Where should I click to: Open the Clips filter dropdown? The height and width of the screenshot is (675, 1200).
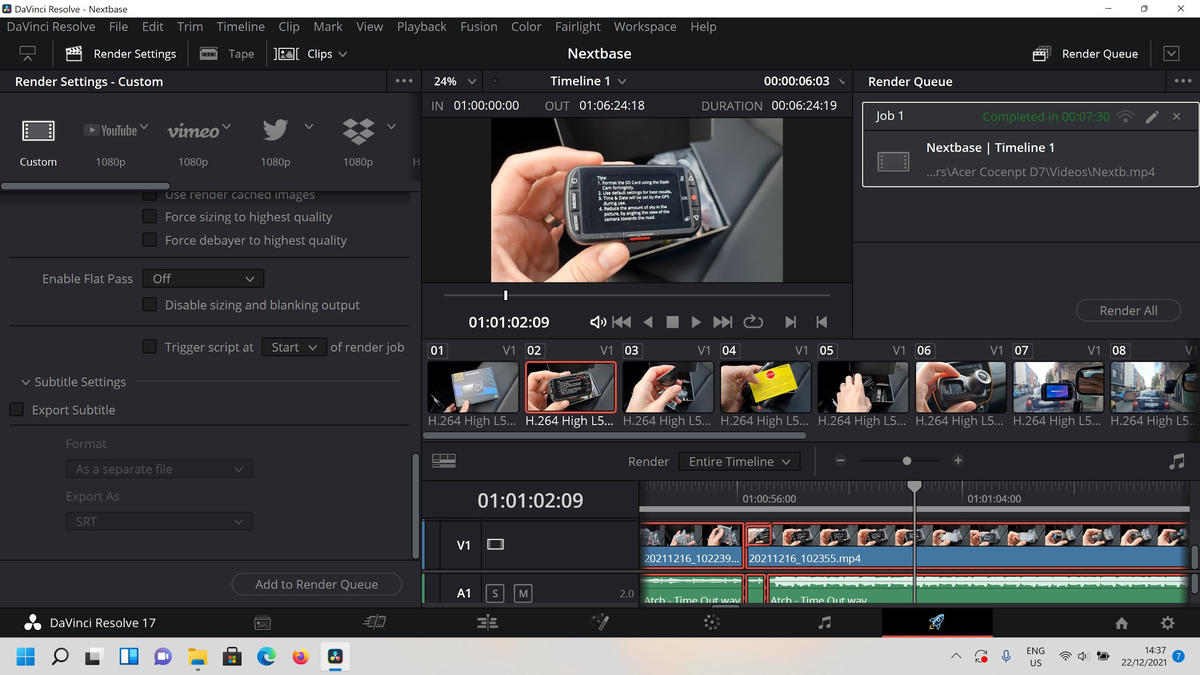point(312,54)
